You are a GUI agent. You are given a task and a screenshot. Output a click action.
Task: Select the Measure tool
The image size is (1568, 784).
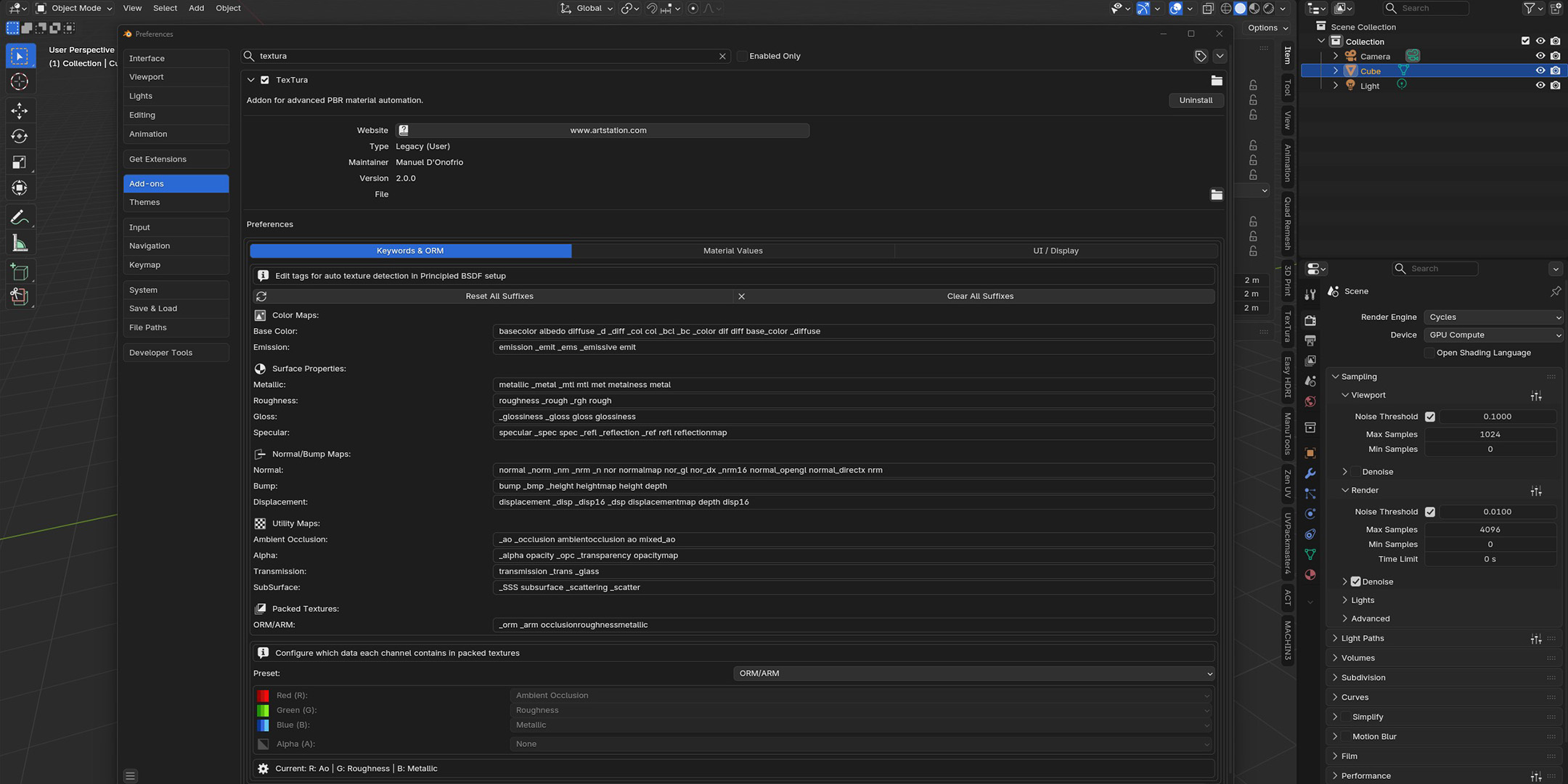tap(20, 244)
